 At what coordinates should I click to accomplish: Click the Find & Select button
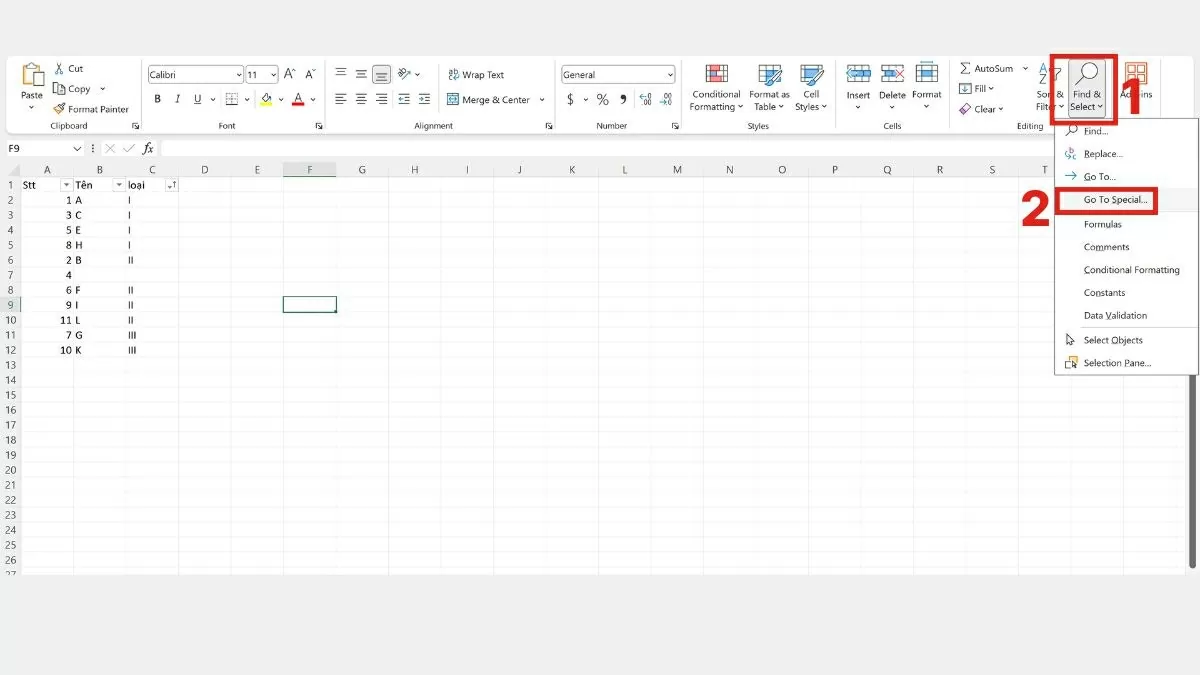click(x=1087, y=87)
